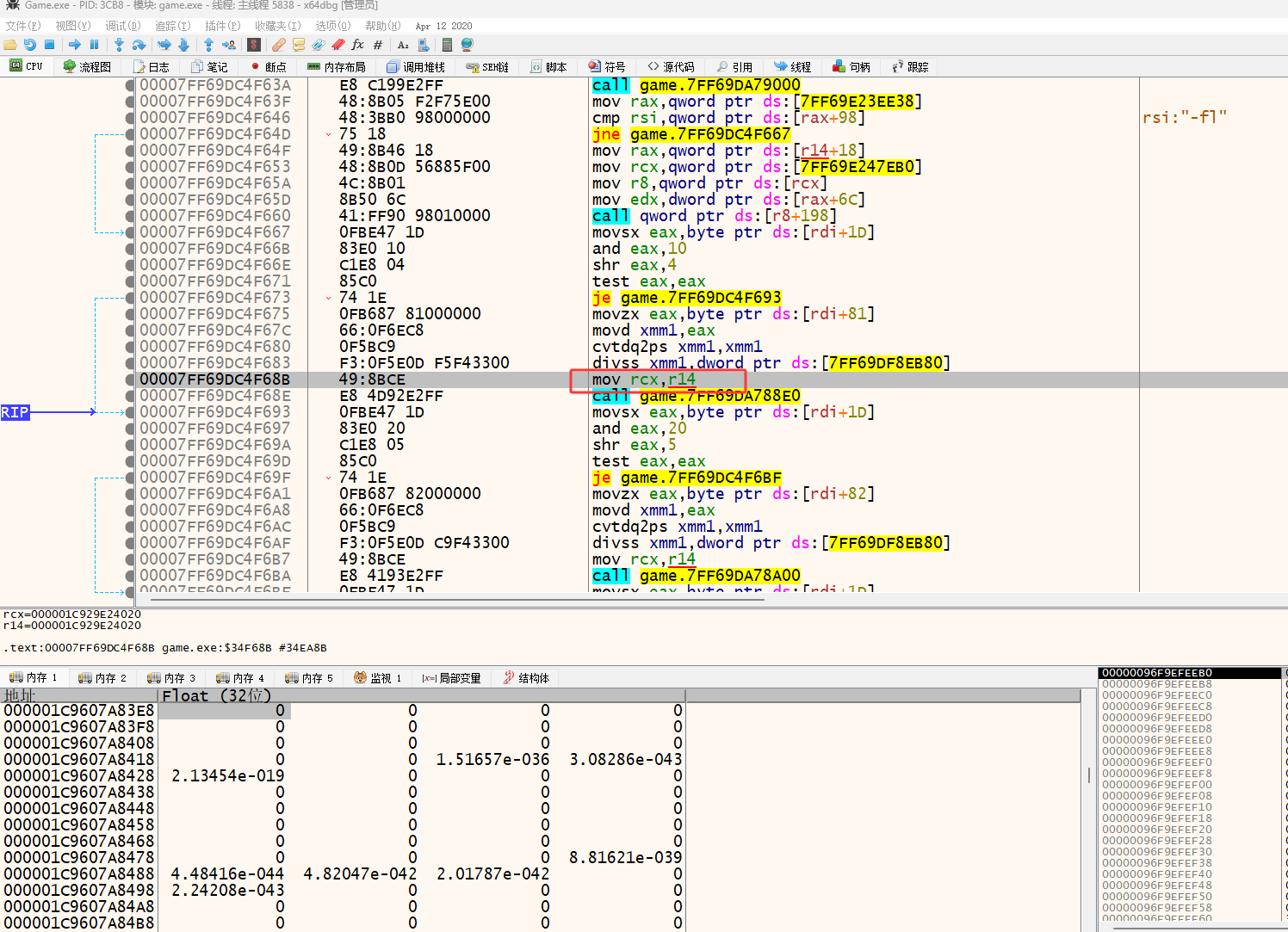1288x932 pixels.
Task: Switch to the SEH链 tab
Action: tap(487, 66)
